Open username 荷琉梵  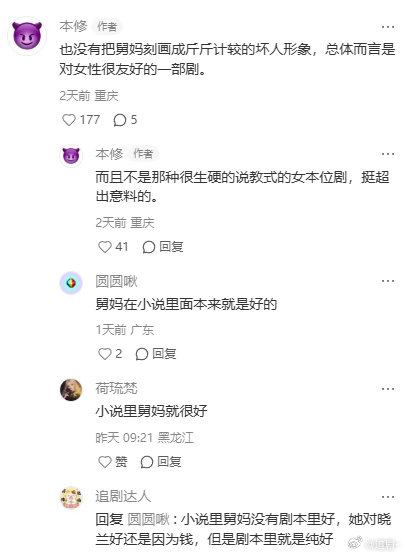coord(116,388)
